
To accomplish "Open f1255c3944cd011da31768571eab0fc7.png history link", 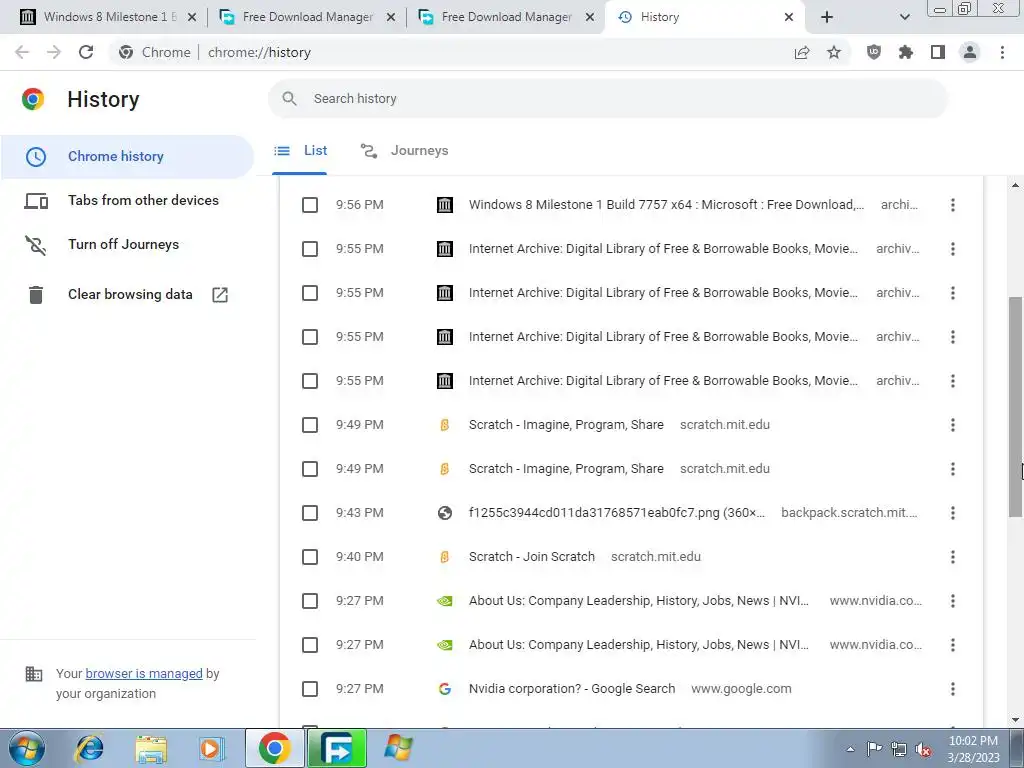I will (616, 513).
